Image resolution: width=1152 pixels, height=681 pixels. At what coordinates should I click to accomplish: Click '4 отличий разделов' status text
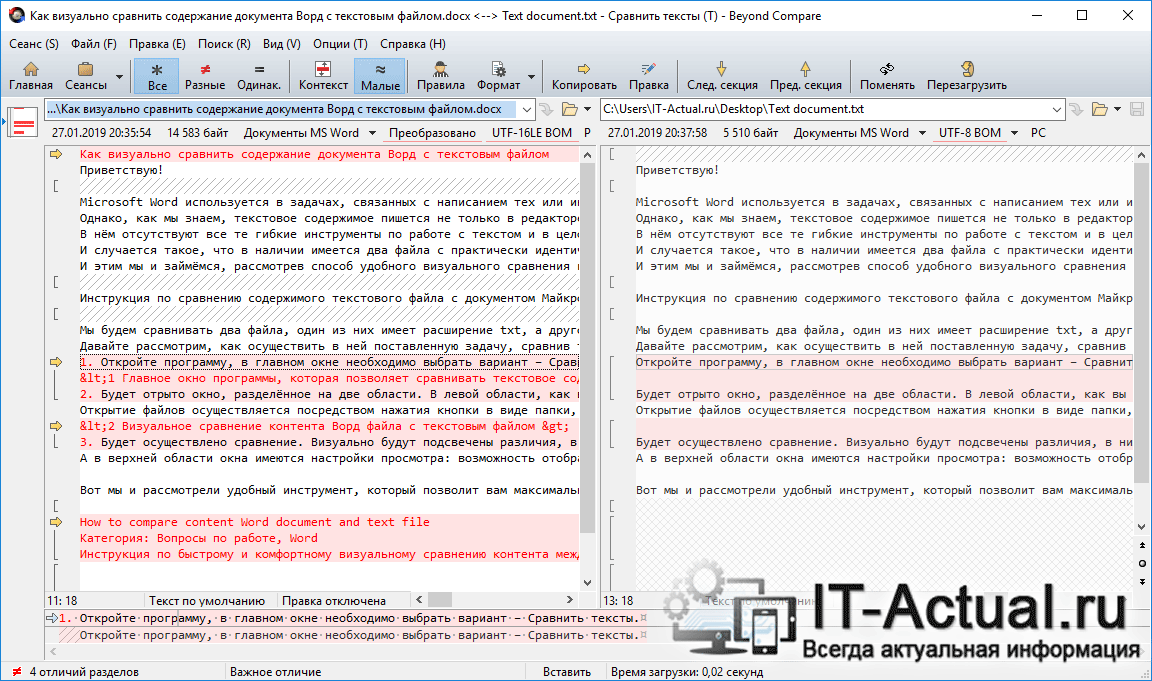tap(84, 672)
